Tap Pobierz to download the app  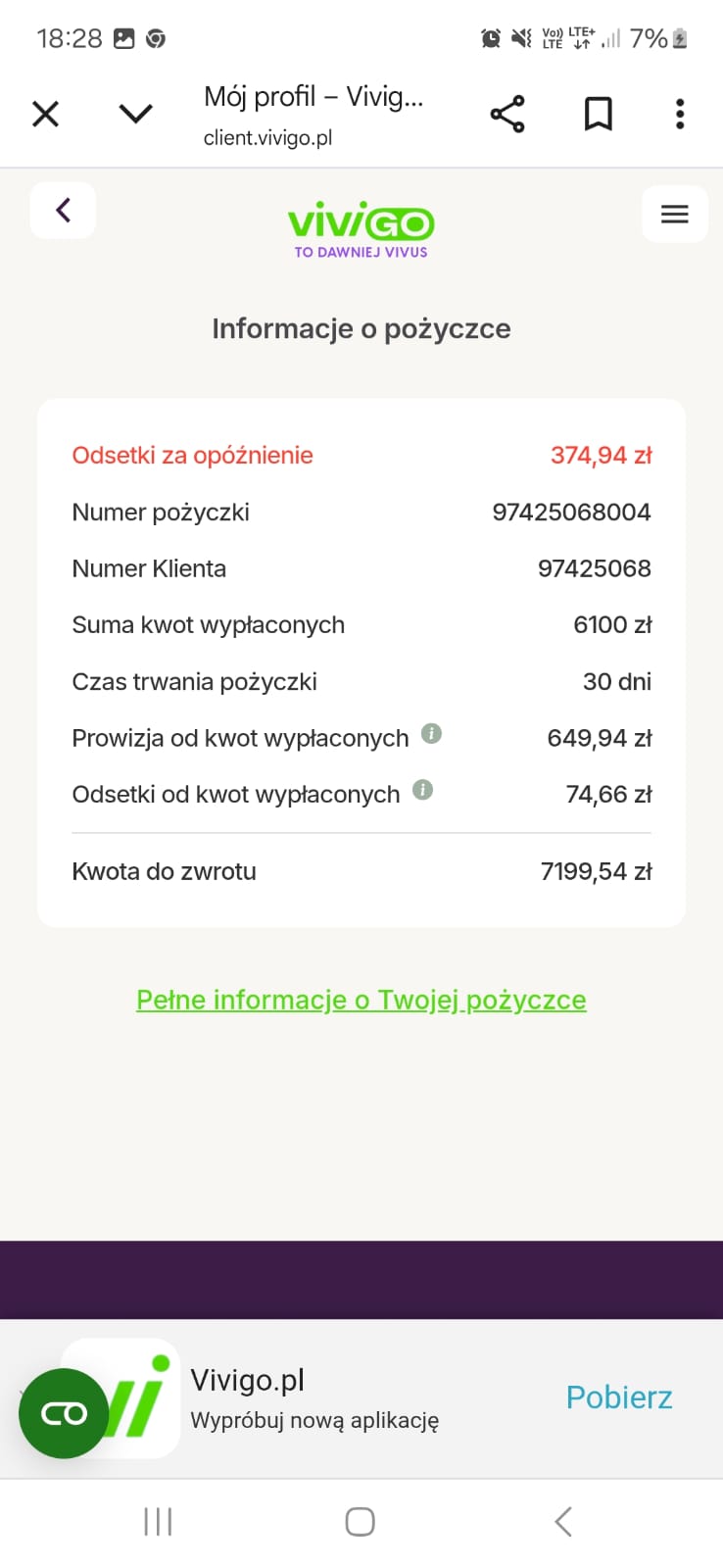click(619, 1397)
